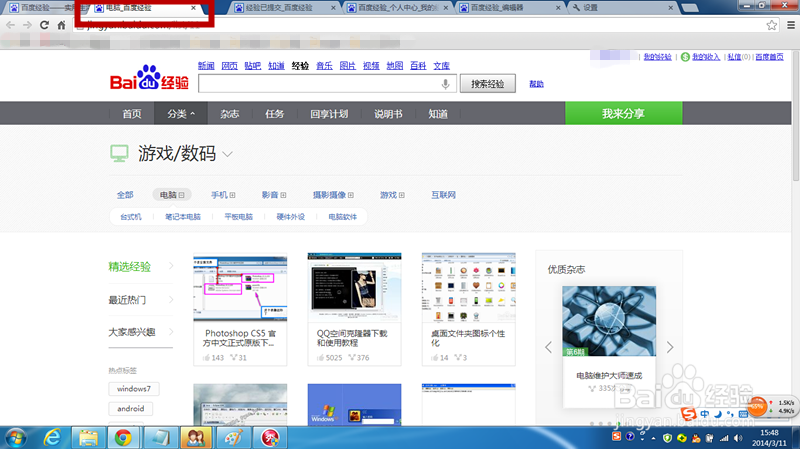Click the green 我来分享 button
800x449 pixels.
(x=623, y=113)
